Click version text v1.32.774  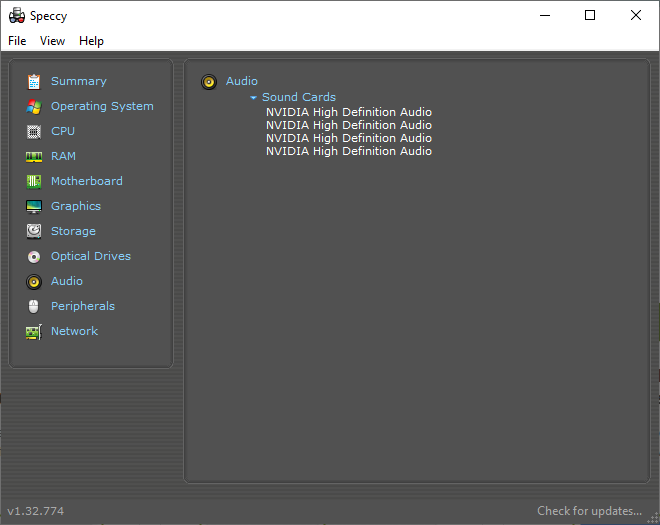coord(36,511)
